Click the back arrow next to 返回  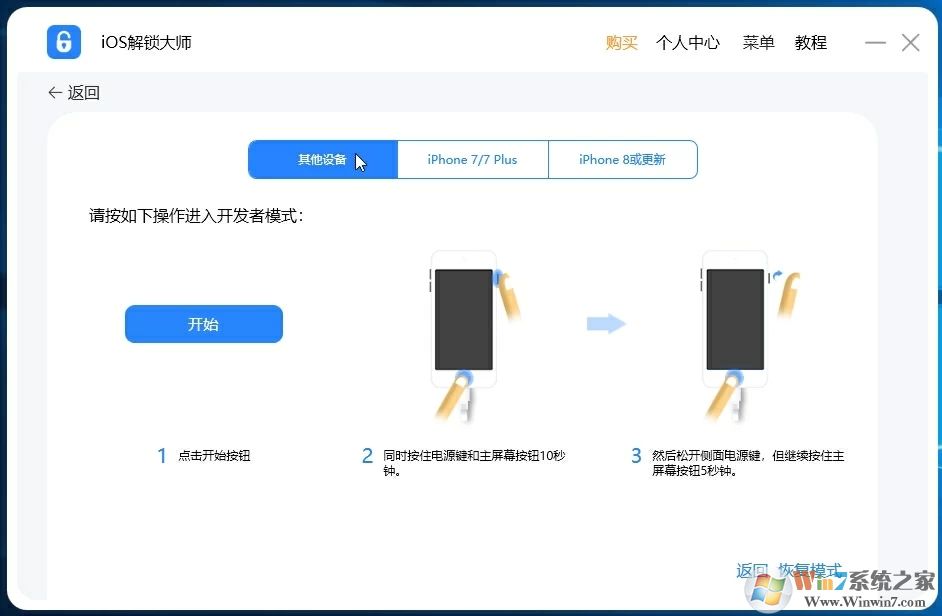(56, 91)
